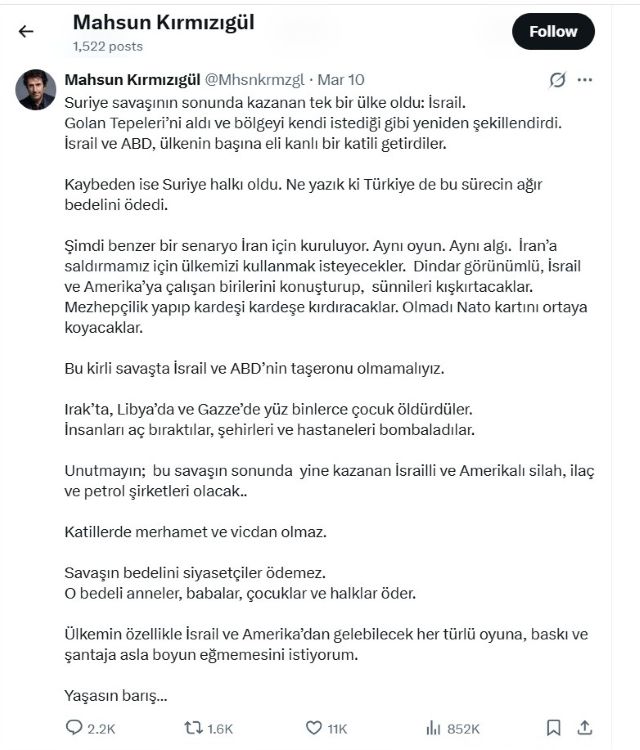Open the Mar 10 post timestamp

(342, 80)
